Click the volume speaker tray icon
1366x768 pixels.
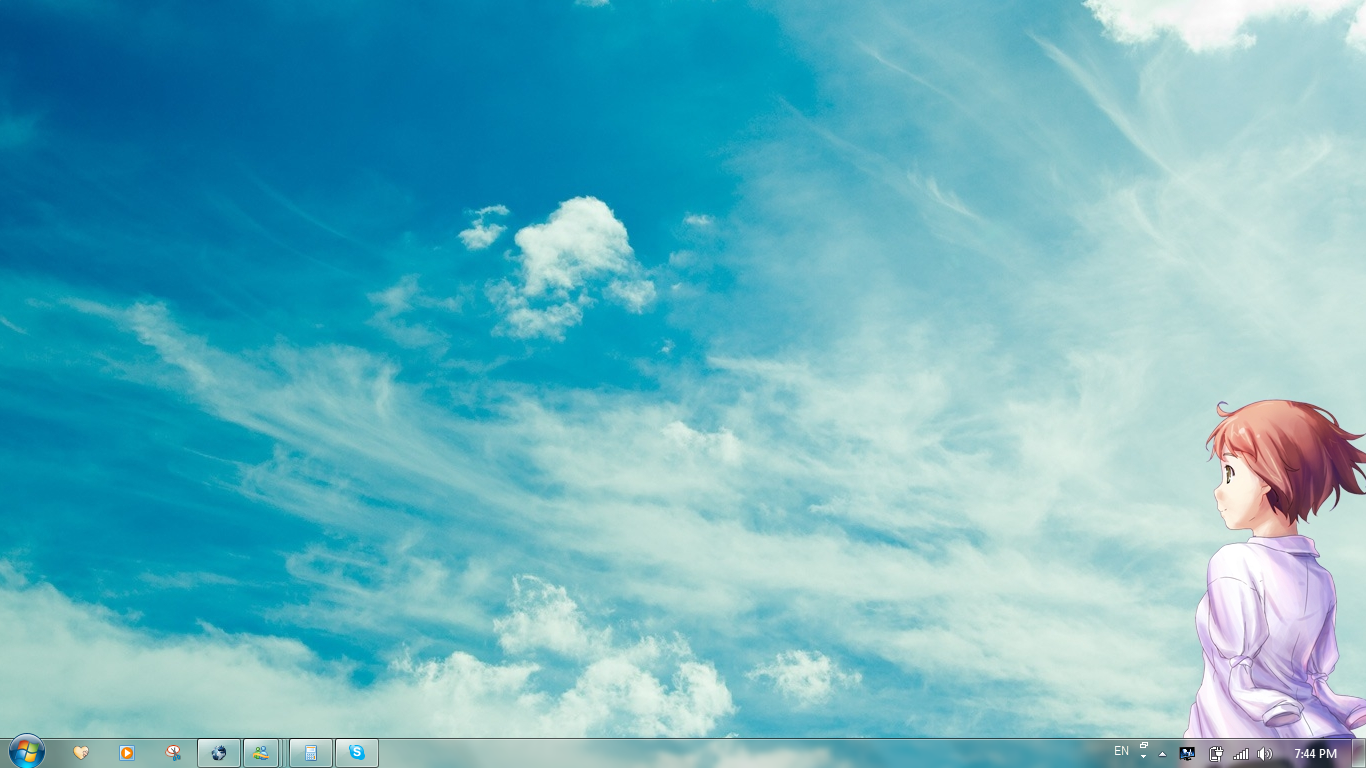point(1265,754)
